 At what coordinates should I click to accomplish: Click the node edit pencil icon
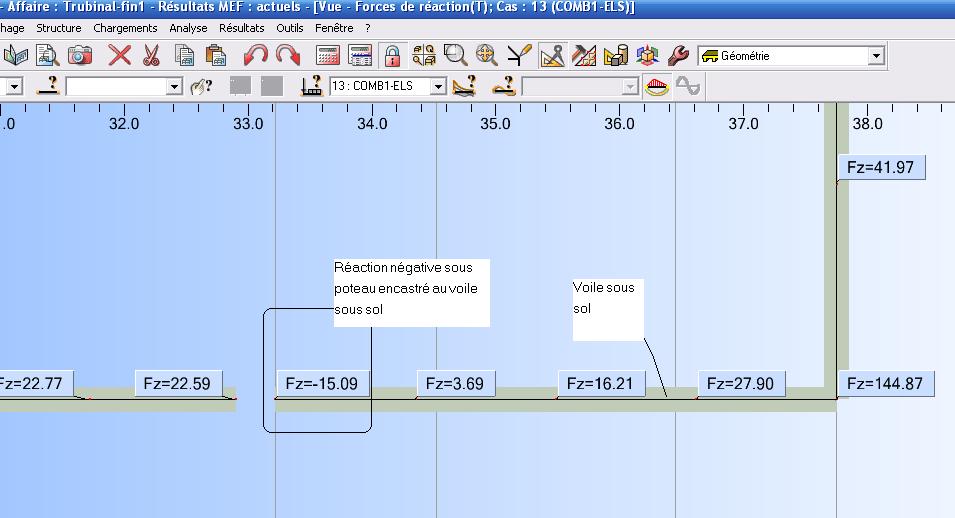520,55
